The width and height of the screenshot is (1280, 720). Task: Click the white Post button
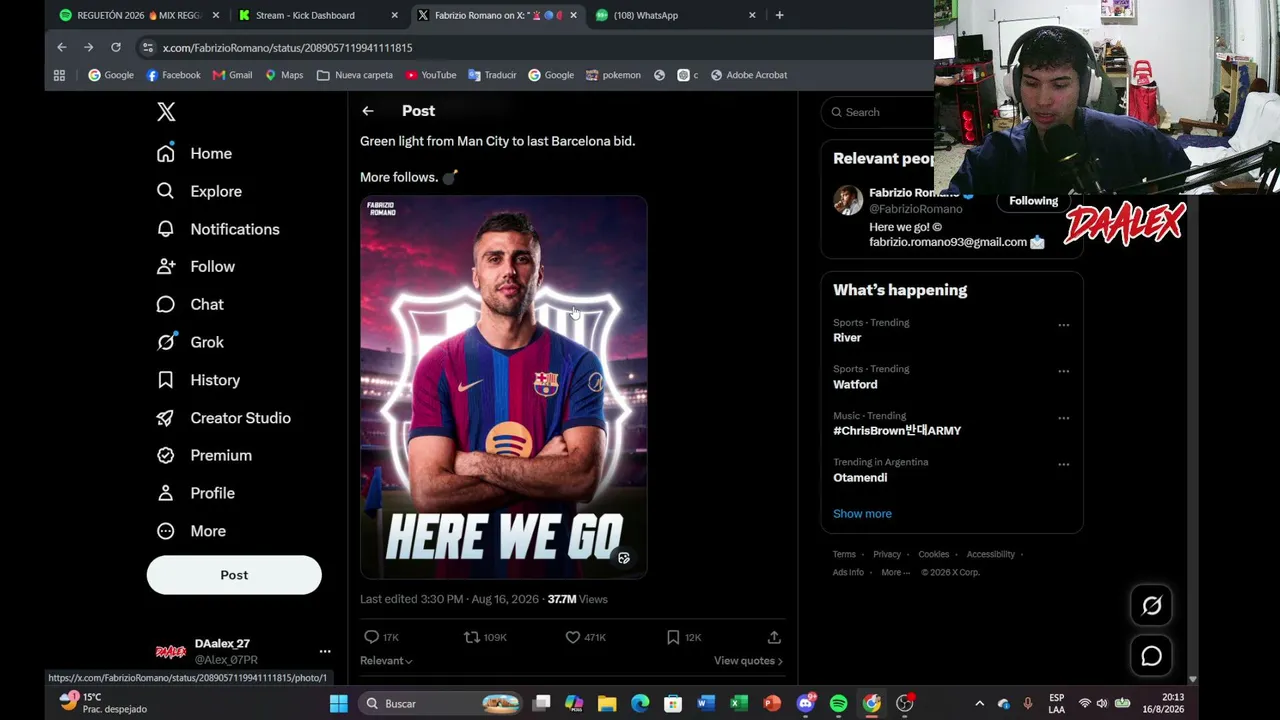pyautogui.click(x=234, y=575)
